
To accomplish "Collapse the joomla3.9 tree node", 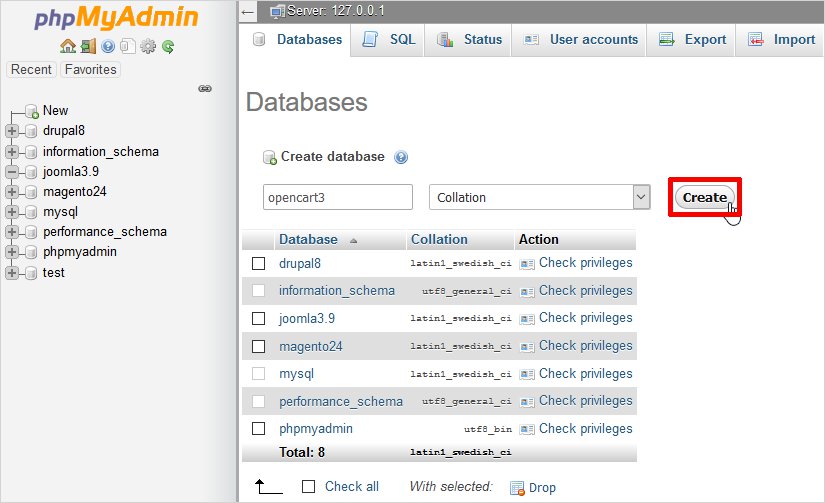I will (x=12, y=171).
